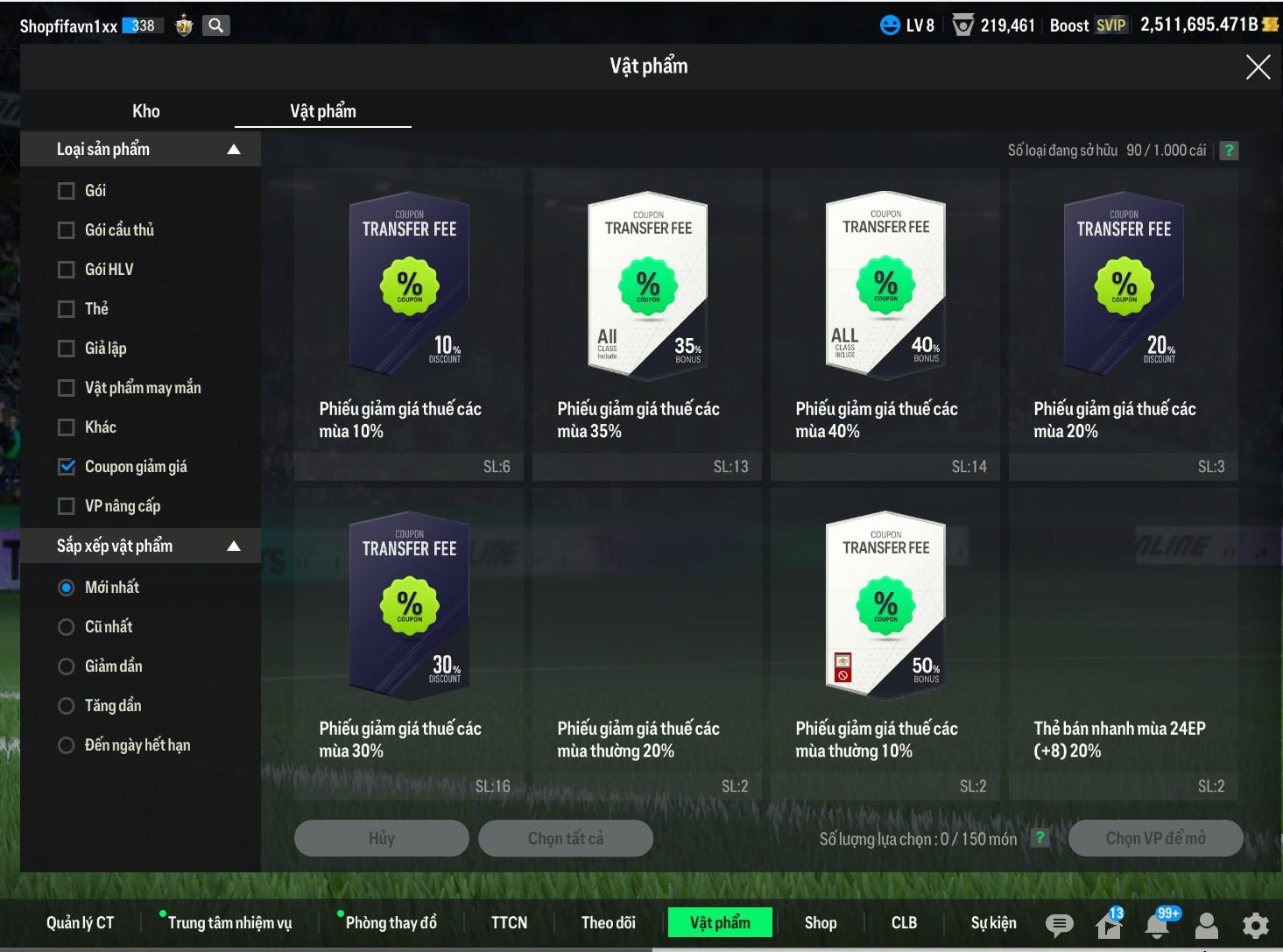Viewport: 1283px width, 952px height.
Task: Click the highlighted Vật phẩm menu item
Action: pyautogui.click(x=720, y=923)
